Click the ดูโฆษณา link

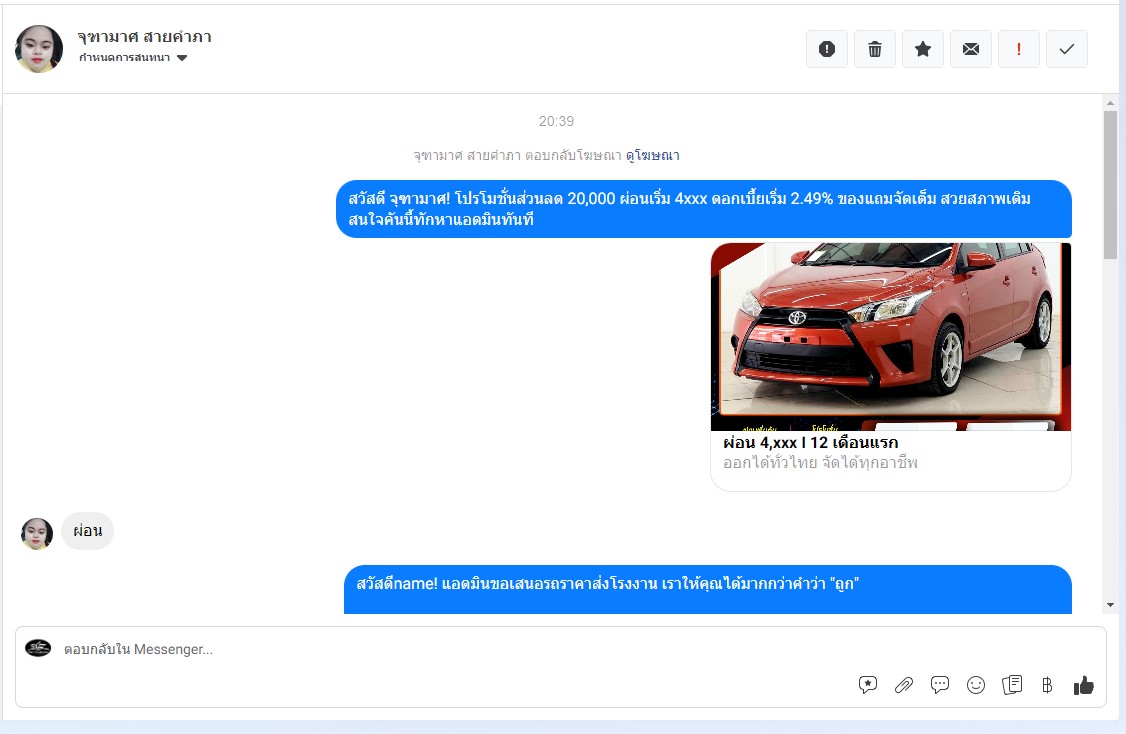(x=653, y=155)
